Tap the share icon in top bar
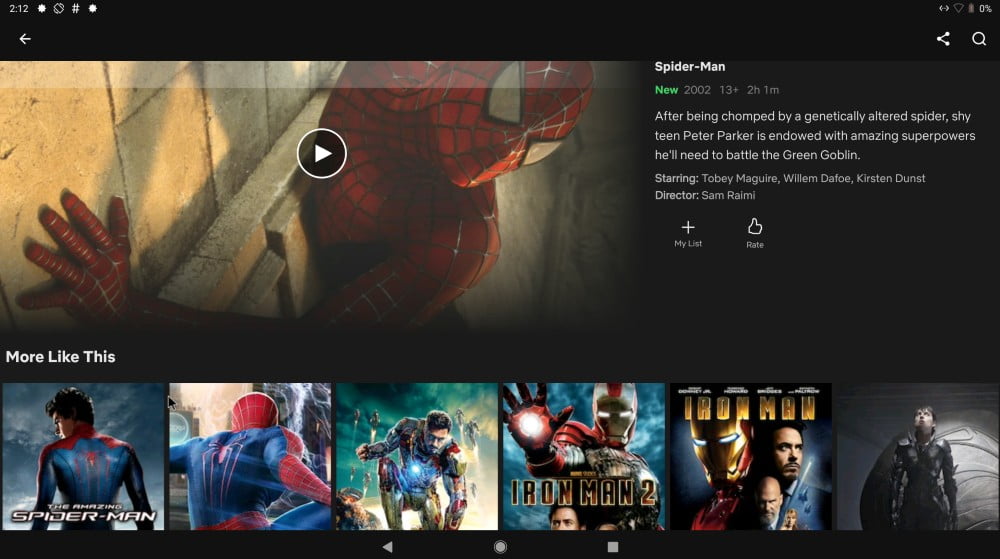 pos(943,39)
